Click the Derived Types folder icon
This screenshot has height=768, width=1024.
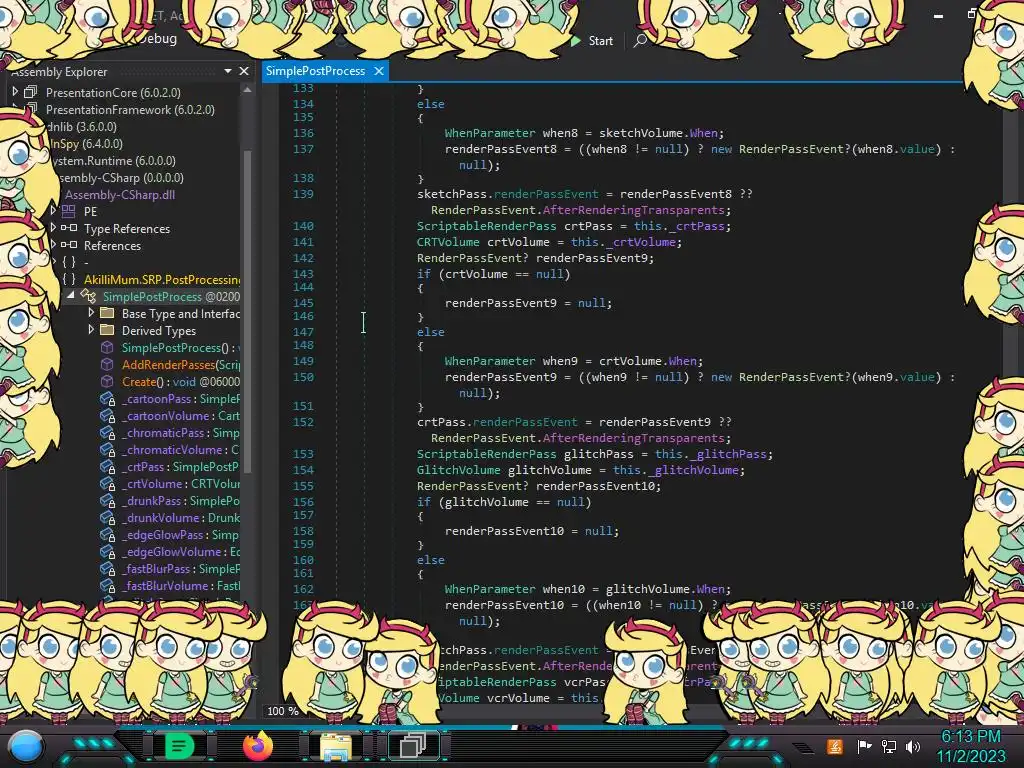107,330
